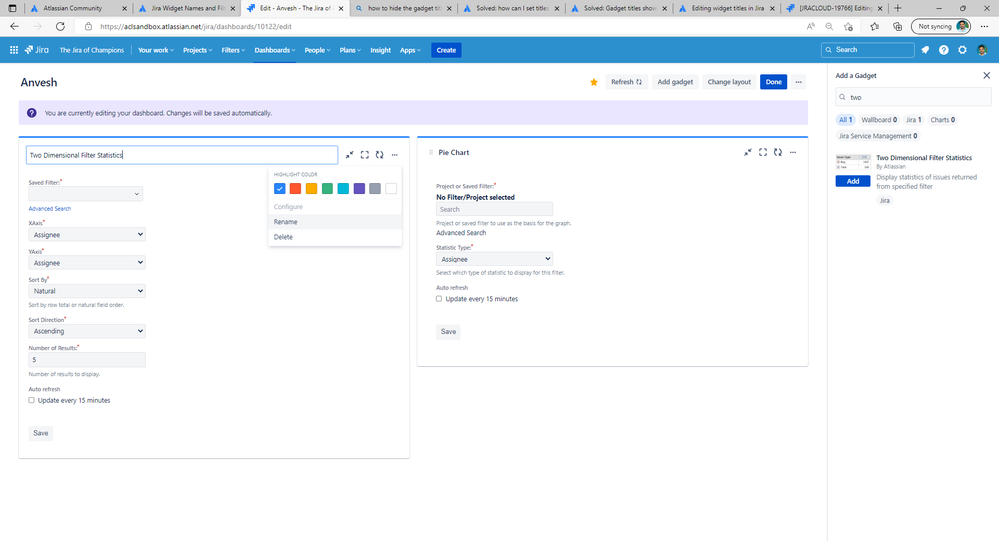999x541 pixels.
Task: Select the All 1 gadget category filter
Action: (x=845, y=120)
